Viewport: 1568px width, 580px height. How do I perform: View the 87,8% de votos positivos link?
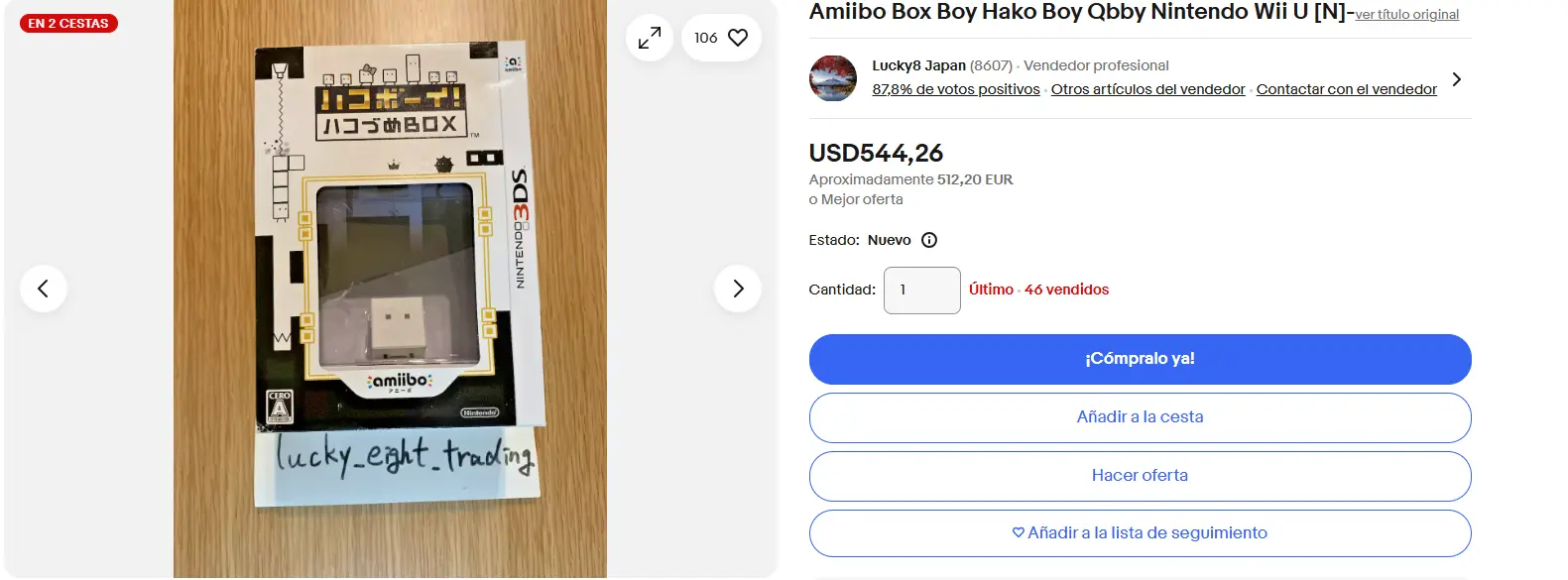(956, 89)
